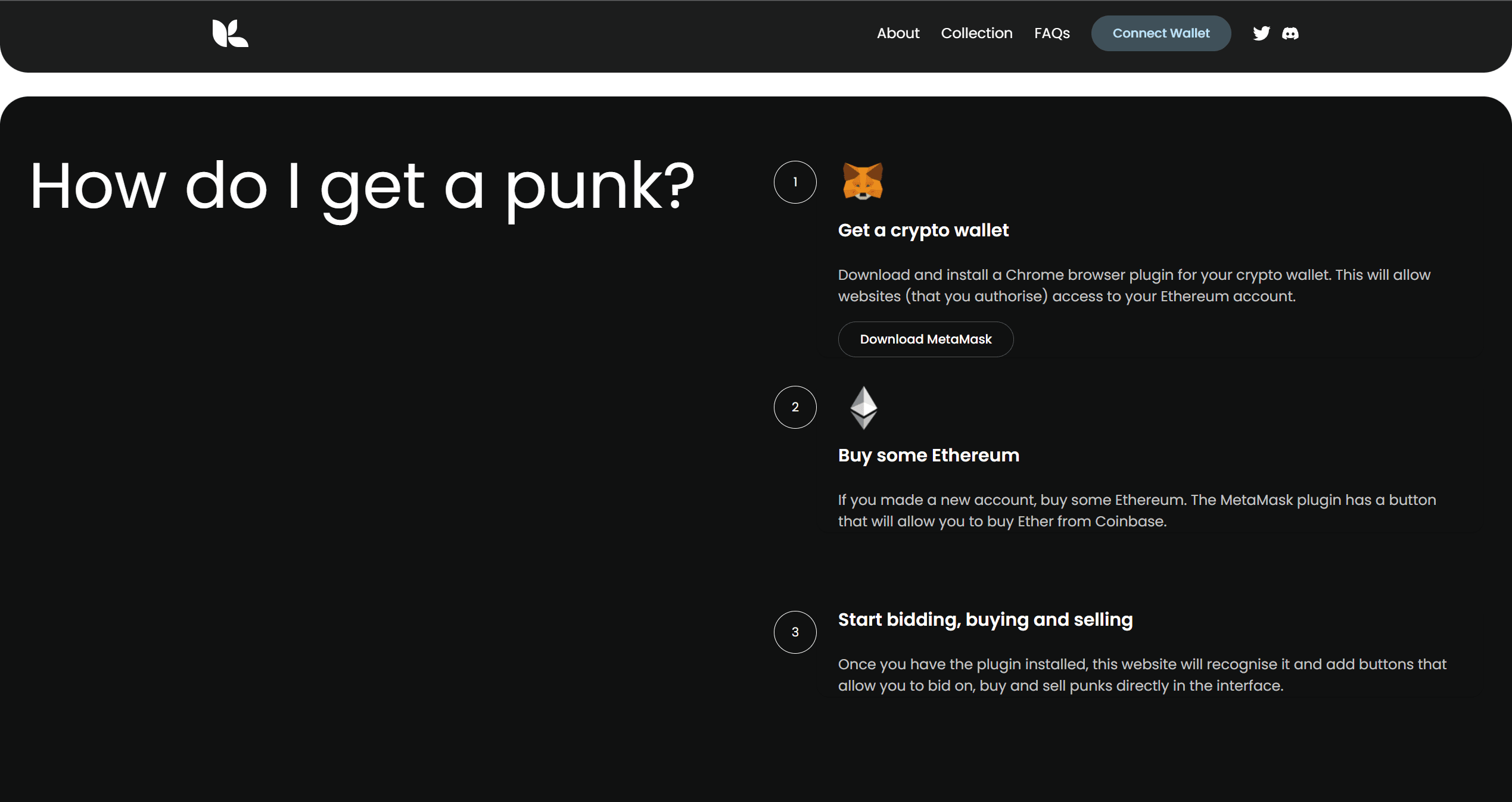The height and width of the screenshot is (802, 1512).
Task: Click the 'Get a crypto wallet' heading
Action: [x=923, y=230]
